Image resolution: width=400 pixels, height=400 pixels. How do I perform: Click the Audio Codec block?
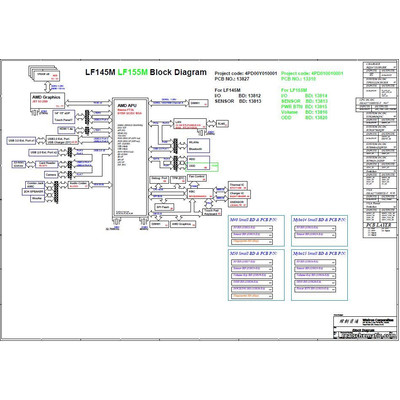tap(78, 185)
